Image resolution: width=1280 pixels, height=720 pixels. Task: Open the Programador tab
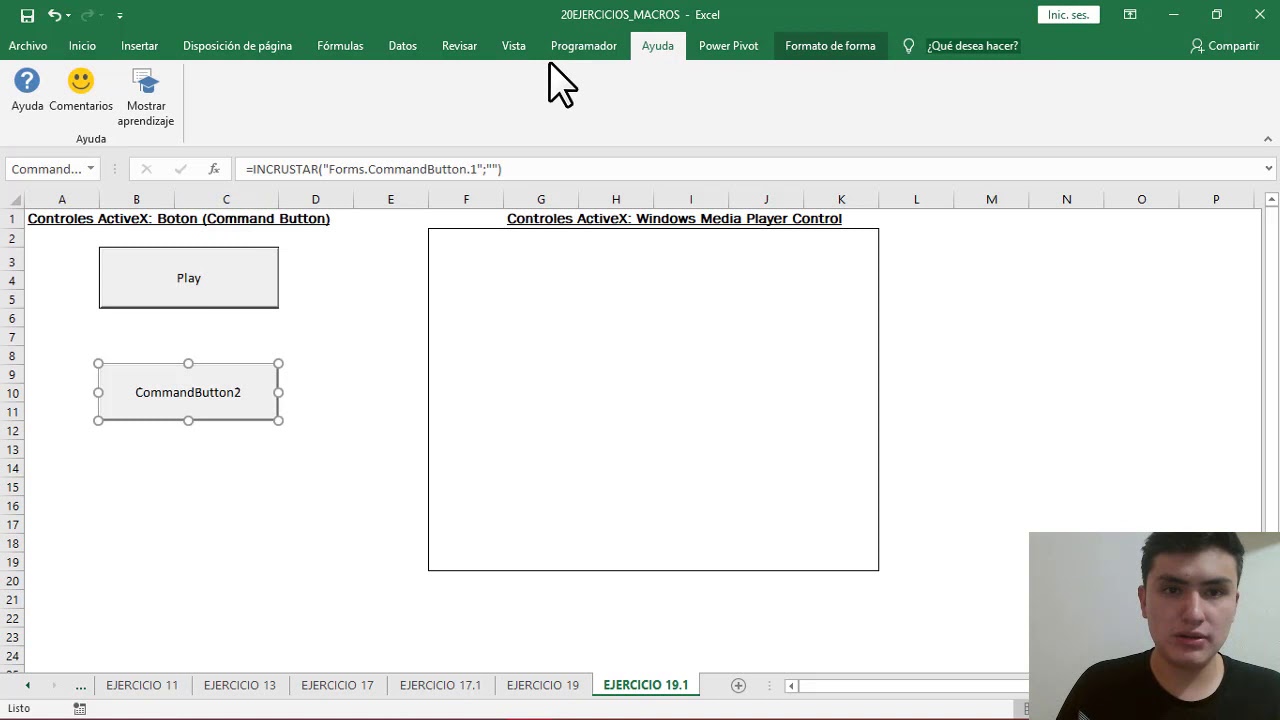[583, 46]
